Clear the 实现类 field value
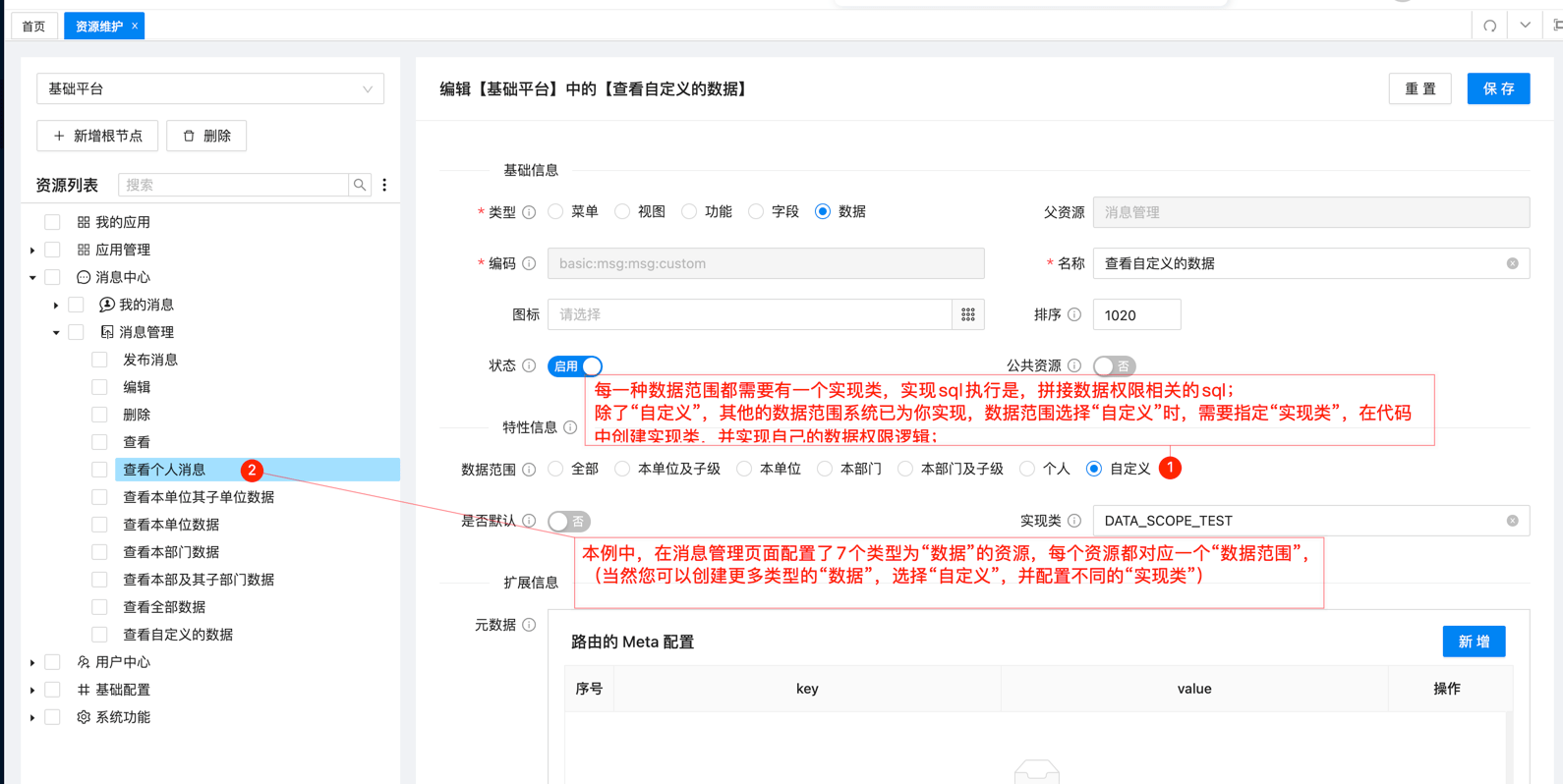1563x784 pixels. click(1512, 521)
